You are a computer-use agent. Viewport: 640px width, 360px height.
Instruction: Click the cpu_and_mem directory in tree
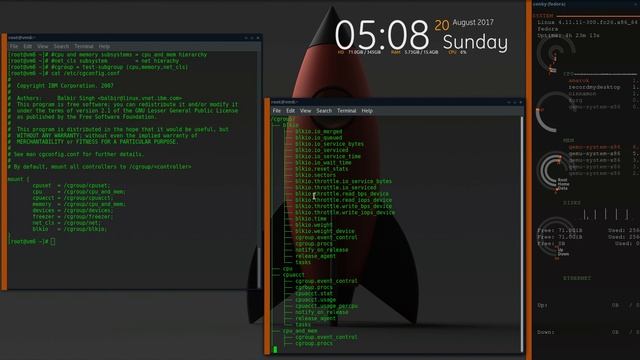(300, 331)
